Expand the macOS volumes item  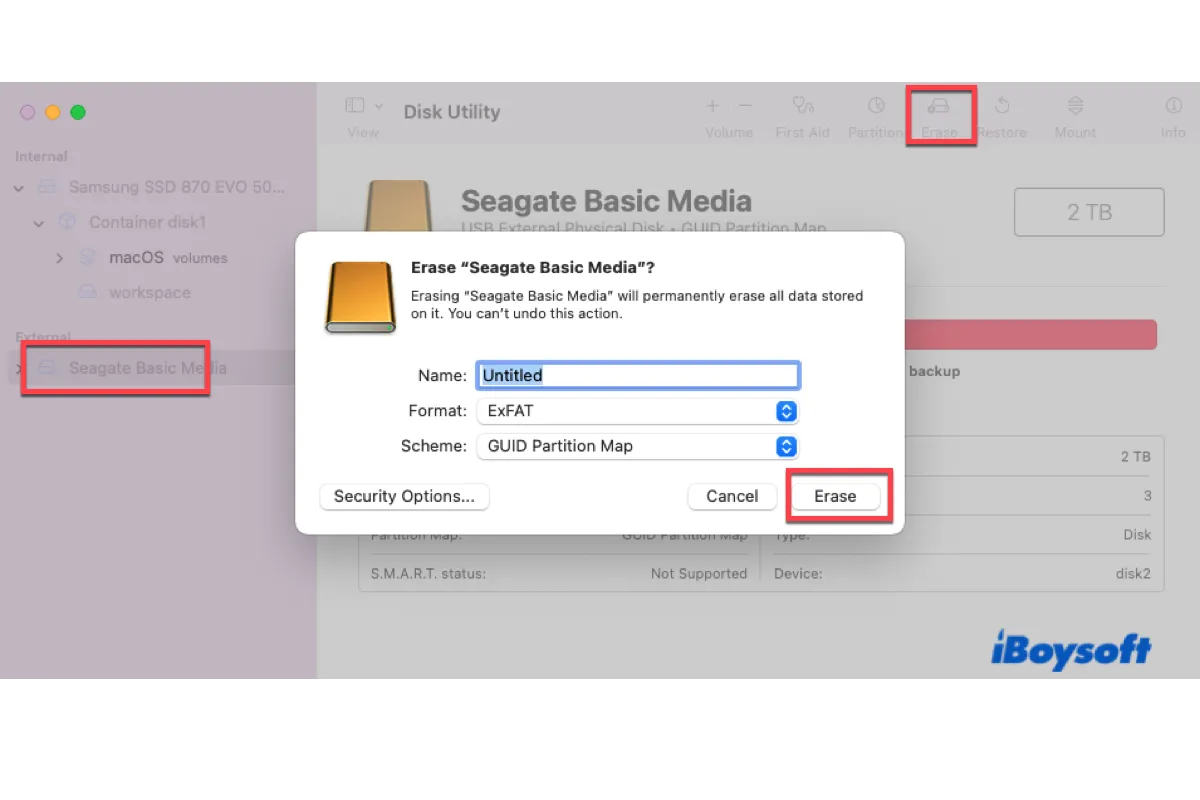[59, 258]
